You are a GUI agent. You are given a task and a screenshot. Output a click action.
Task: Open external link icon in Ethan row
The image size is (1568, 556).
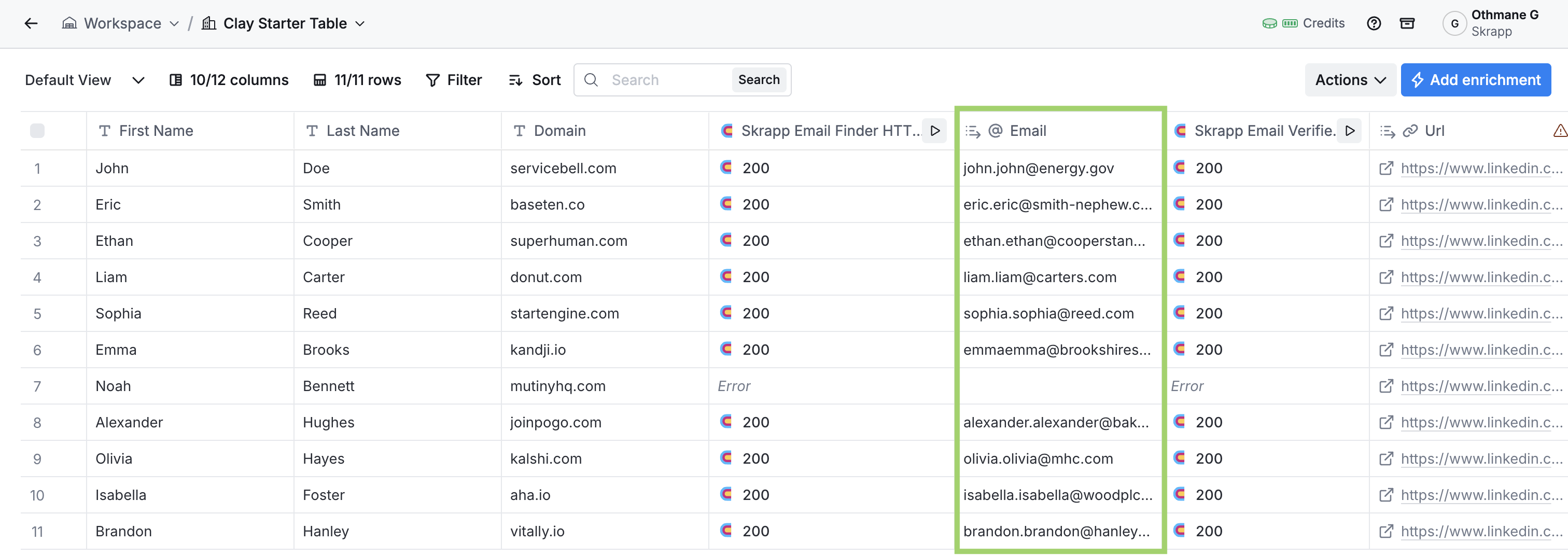click(x=1386, y=241)
